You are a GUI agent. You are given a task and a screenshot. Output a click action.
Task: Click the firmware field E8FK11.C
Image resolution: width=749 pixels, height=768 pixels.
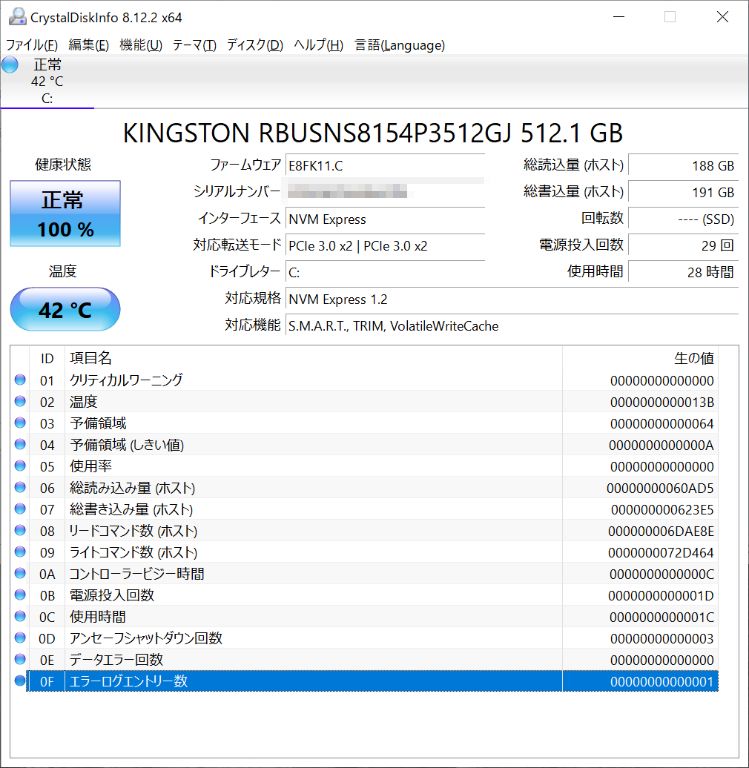tap(385, 166)
